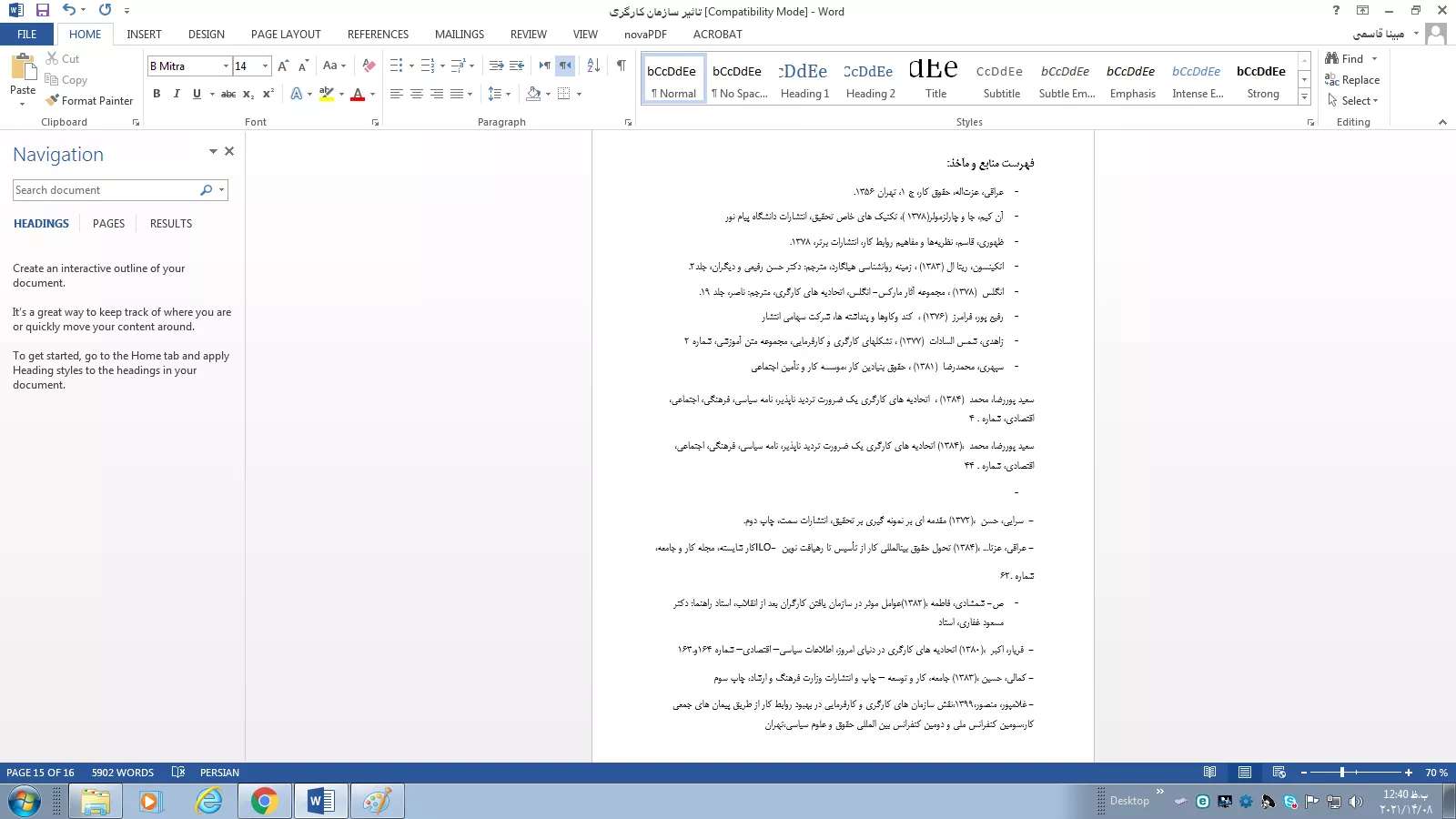Open Word Help question mark

(1336, 11)
